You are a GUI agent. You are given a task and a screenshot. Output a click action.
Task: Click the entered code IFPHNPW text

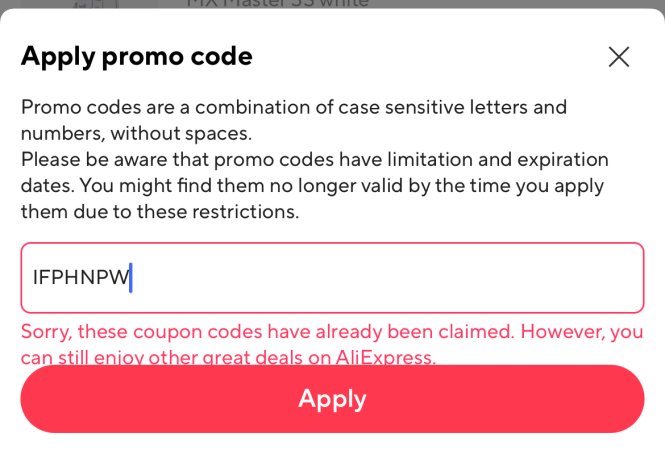[81, 277]
